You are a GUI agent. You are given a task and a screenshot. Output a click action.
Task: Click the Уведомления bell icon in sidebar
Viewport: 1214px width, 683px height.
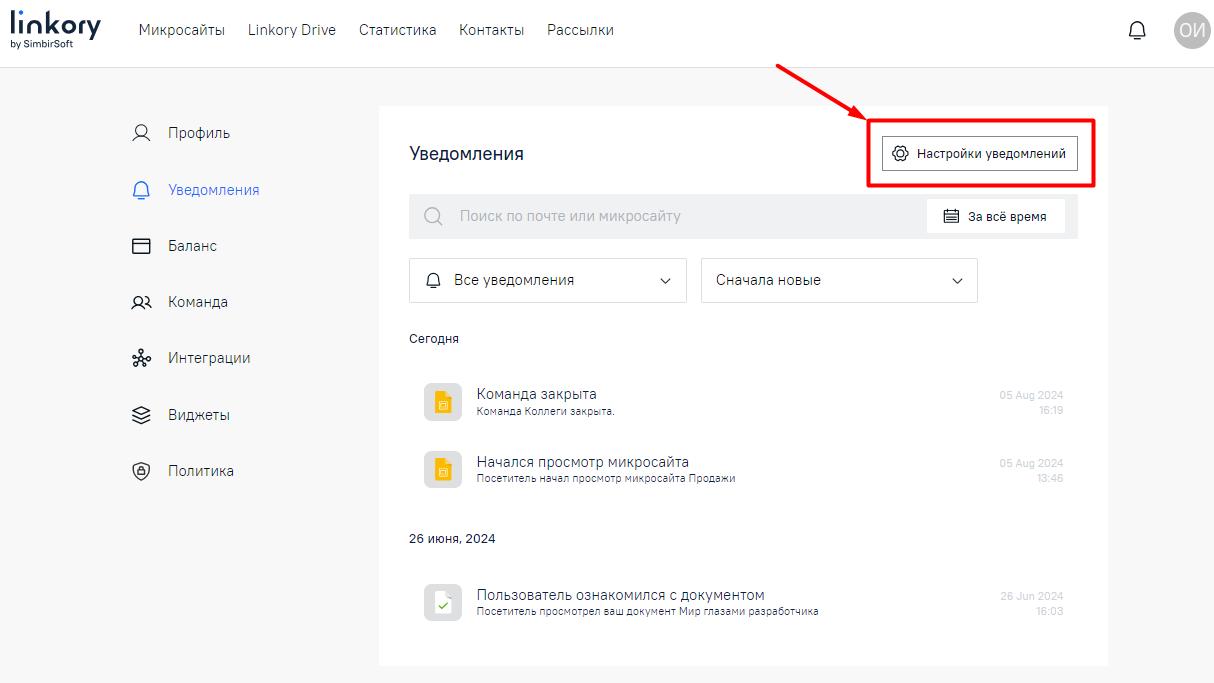point(139,188)
